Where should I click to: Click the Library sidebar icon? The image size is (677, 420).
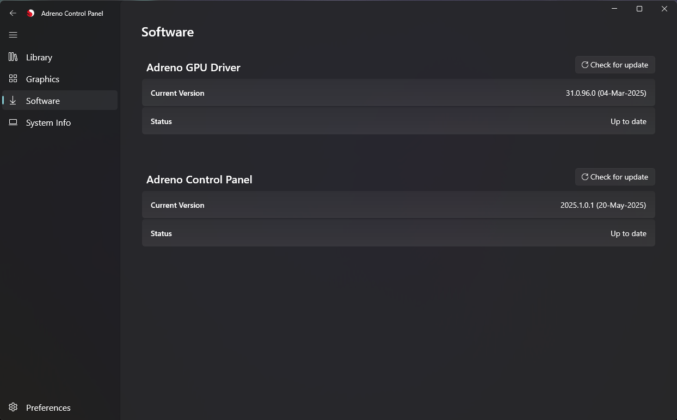13,57
